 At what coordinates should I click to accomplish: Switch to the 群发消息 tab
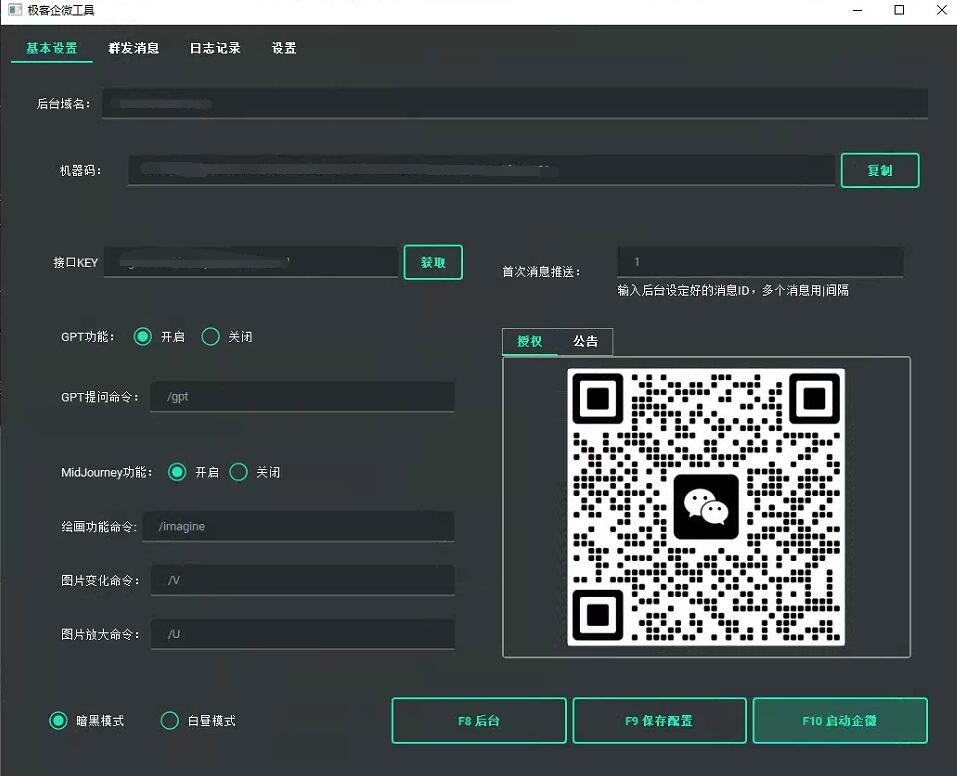pos(134,47)
